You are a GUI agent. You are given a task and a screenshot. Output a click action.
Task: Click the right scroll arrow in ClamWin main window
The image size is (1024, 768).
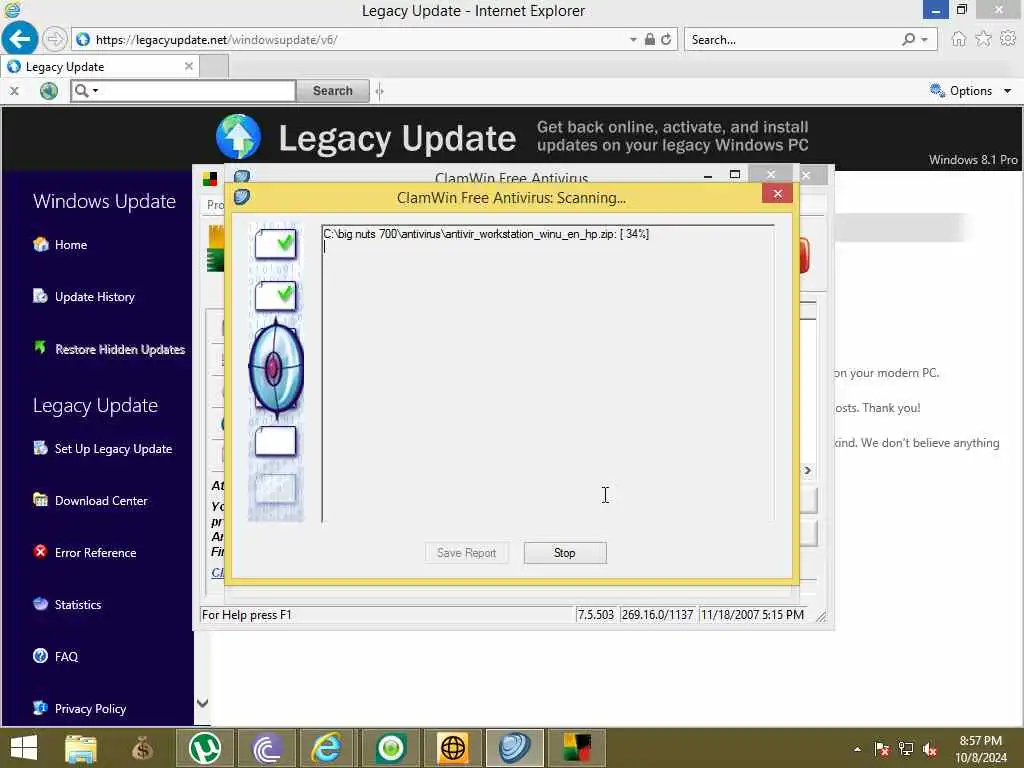coord(808,470)
